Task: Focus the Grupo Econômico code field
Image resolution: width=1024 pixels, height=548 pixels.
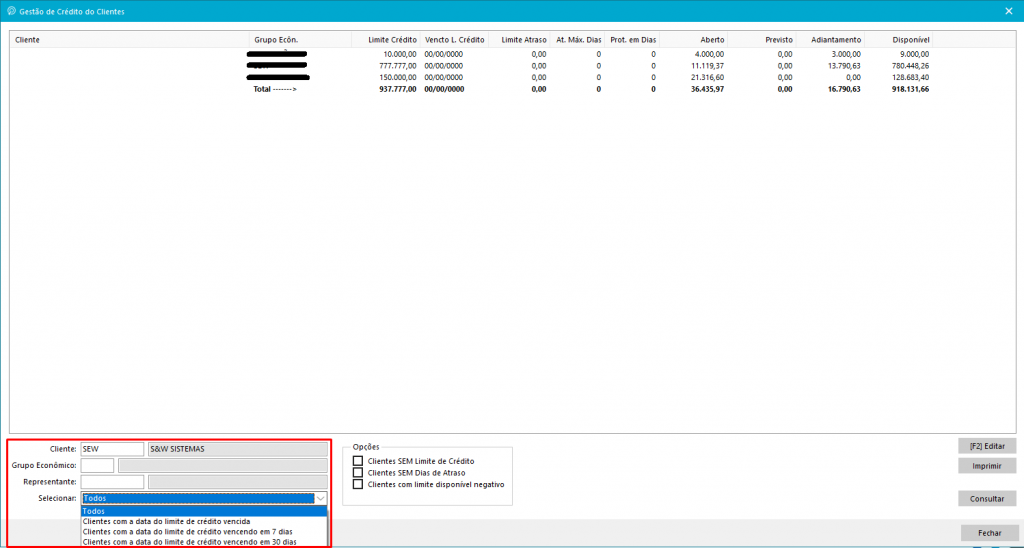Action: click(97, 465)
